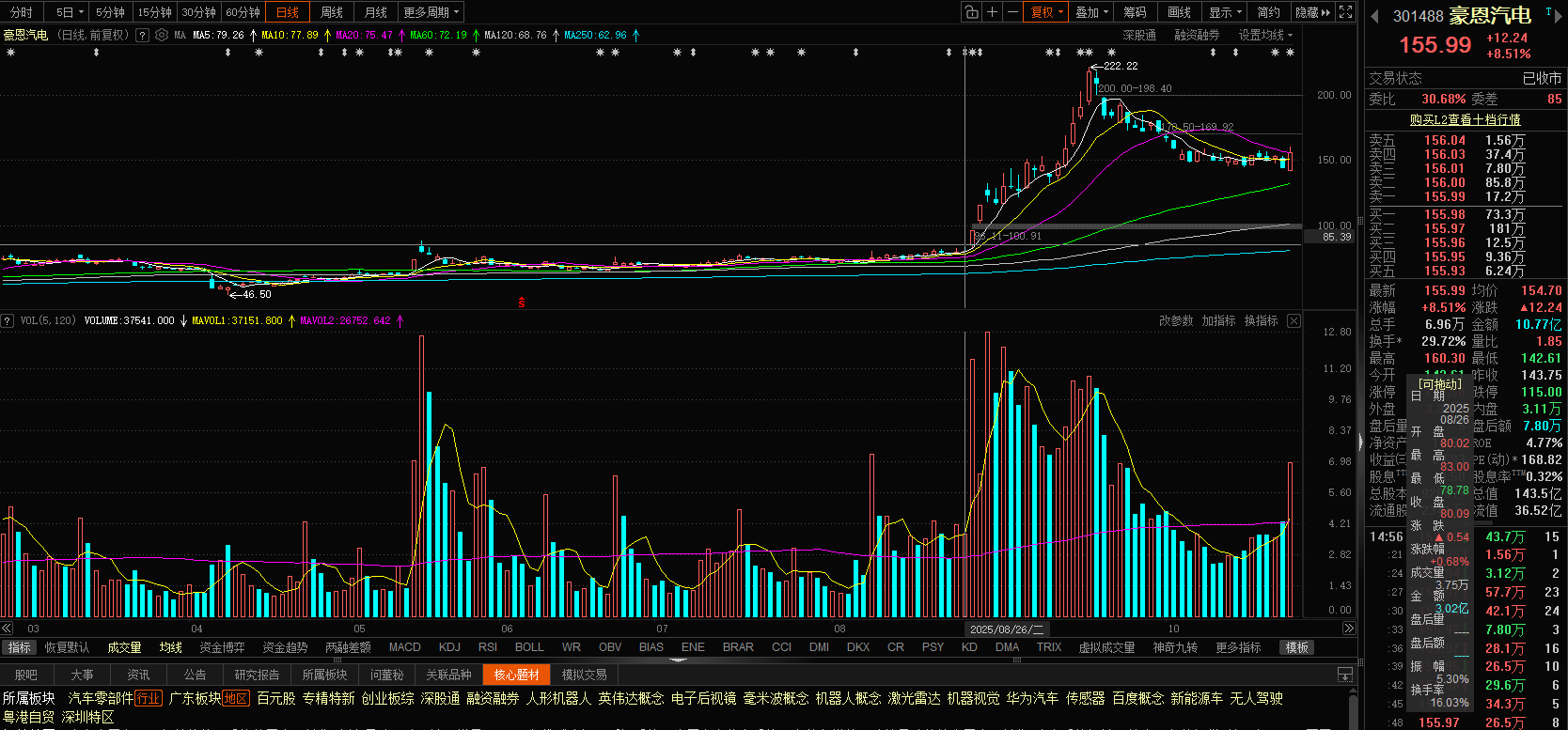
Task: Open the 显示 display dropdown
Action: [x=1226, y=12]
